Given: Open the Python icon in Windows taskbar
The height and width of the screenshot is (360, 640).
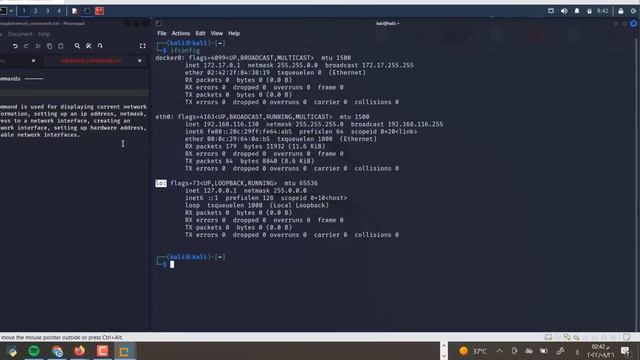Looking at the screenshot, I should (12, 351).
